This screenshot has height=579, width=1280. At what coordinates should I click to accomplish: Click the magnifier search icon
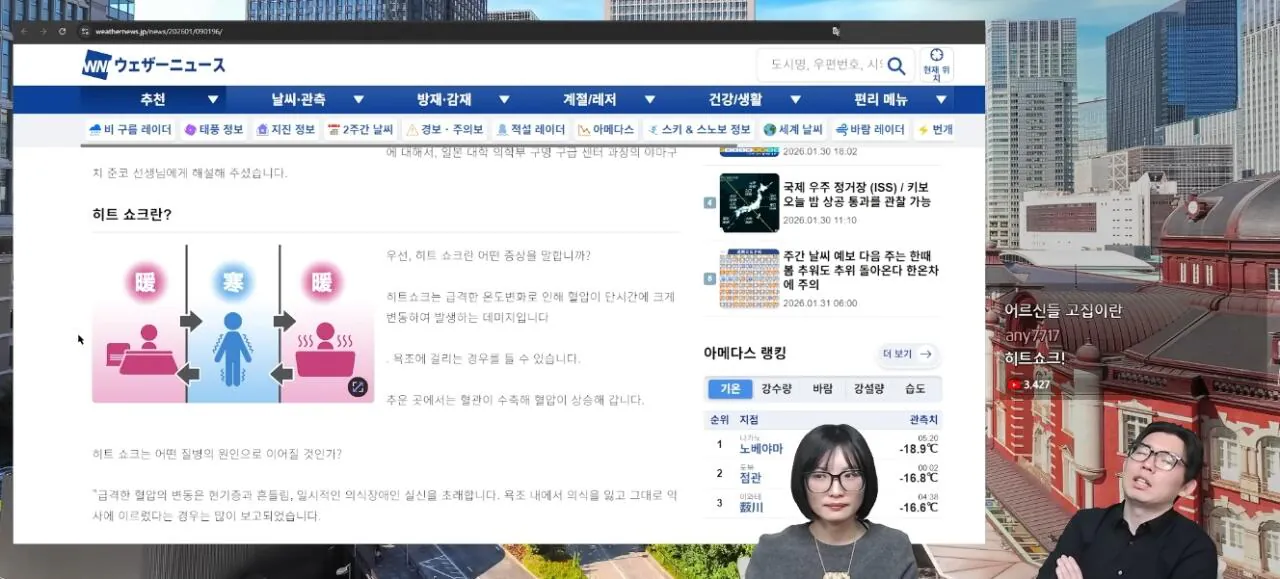(896, 66)
